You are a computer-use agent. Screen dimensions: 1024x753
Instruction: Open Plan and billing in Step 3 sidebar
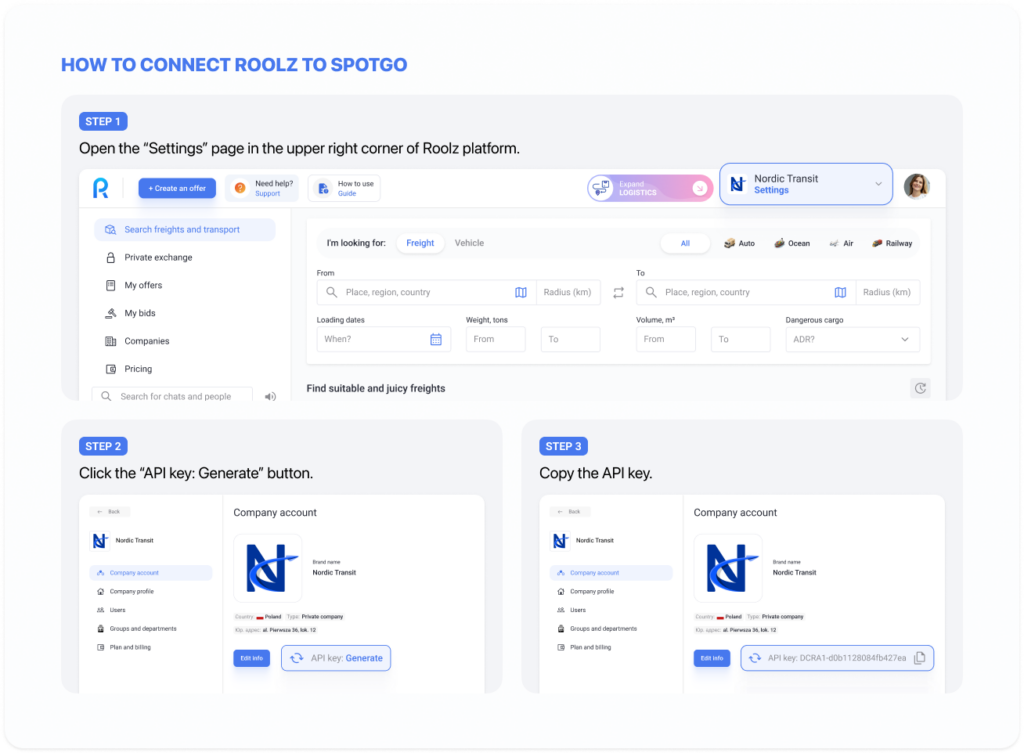(x=584, y=647)
